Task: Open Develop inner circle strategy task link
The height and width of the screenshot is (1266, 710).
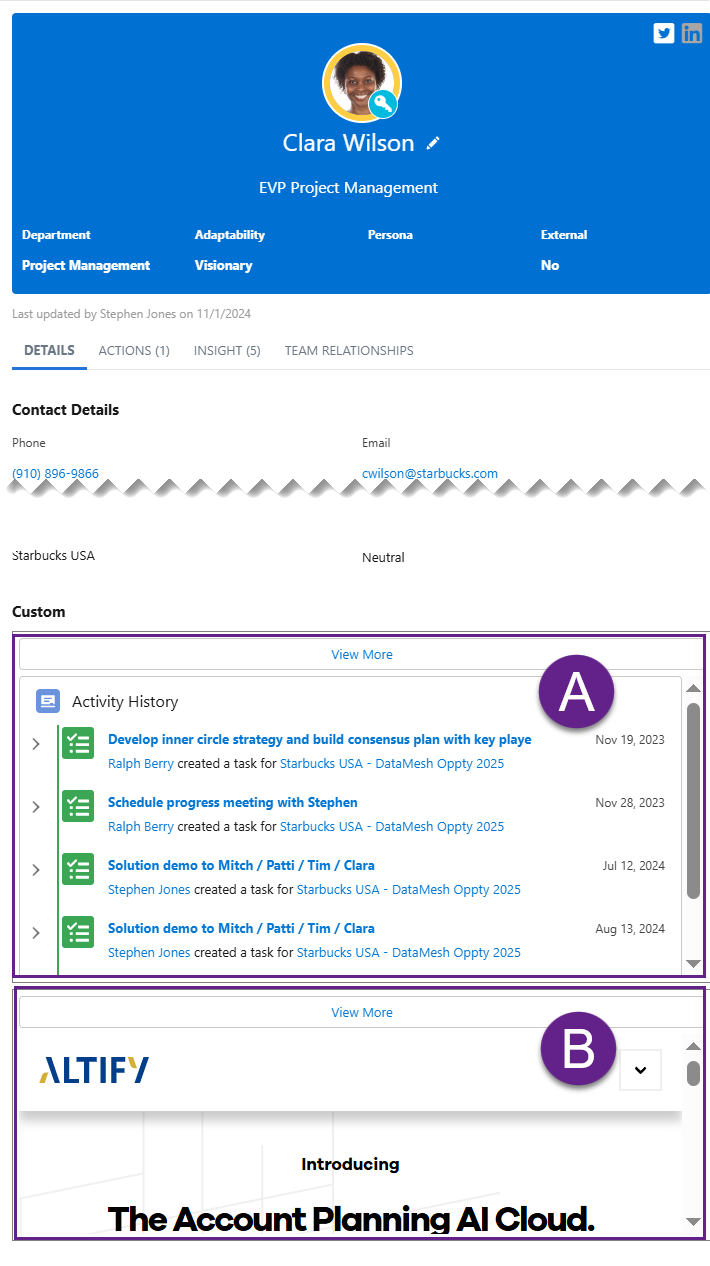Action: (x=319, y=740)
